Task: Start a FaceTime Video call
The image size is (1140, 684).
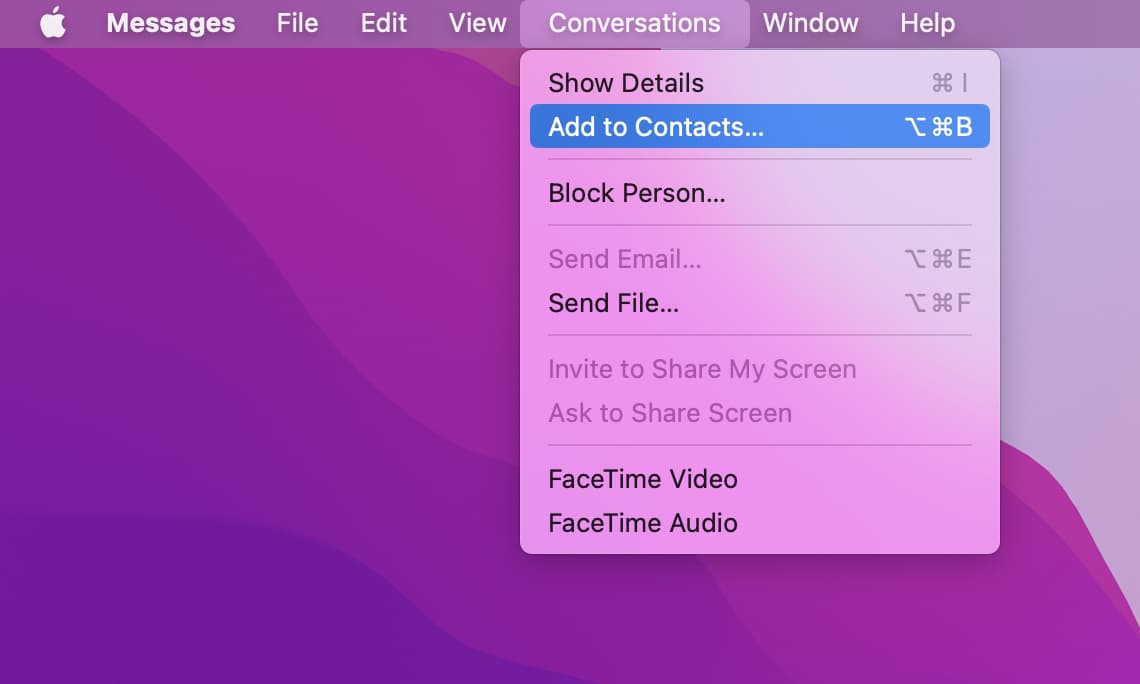Action: [x=760, y=479]
